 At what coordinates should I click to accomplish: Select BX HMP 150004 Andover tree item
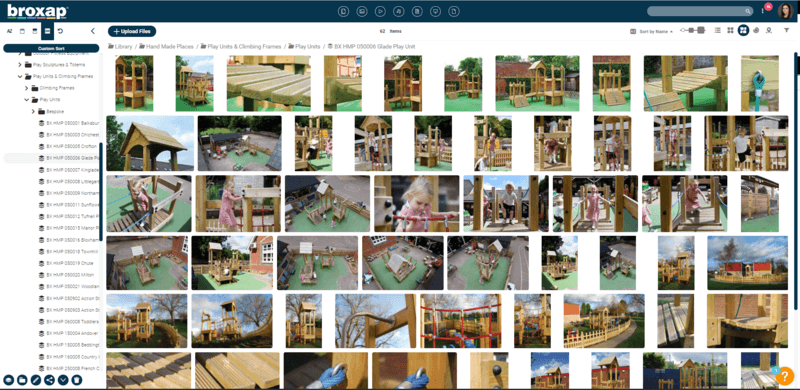pos(69,333)
